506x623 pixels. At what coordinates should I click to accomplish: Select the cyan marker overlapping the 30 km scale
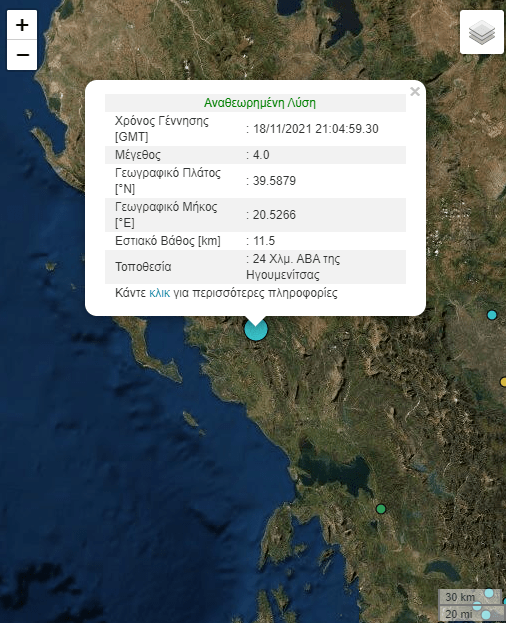(x=489, y=593)
